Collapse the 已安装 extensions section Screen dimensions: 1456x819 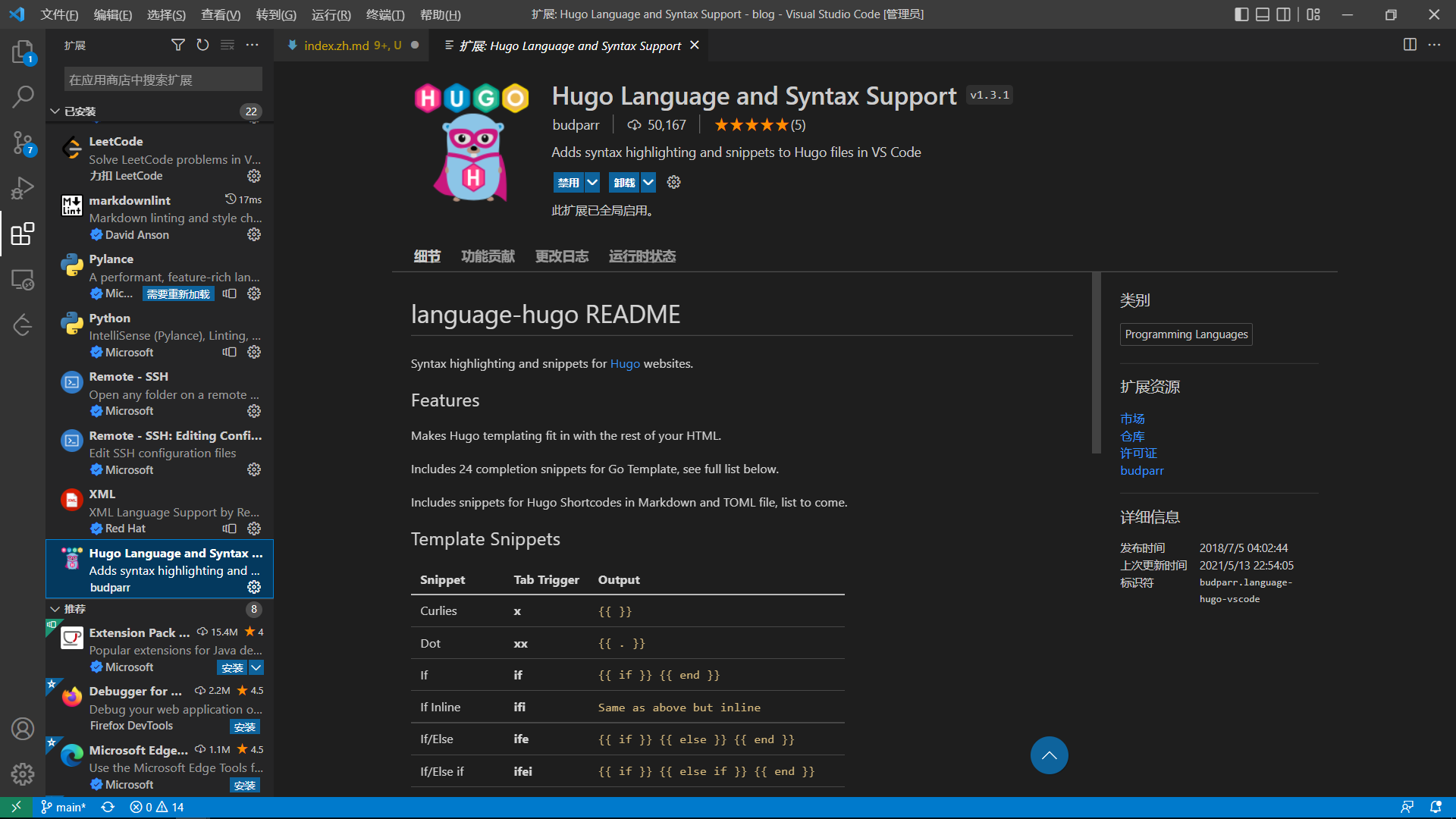[55, 111]
